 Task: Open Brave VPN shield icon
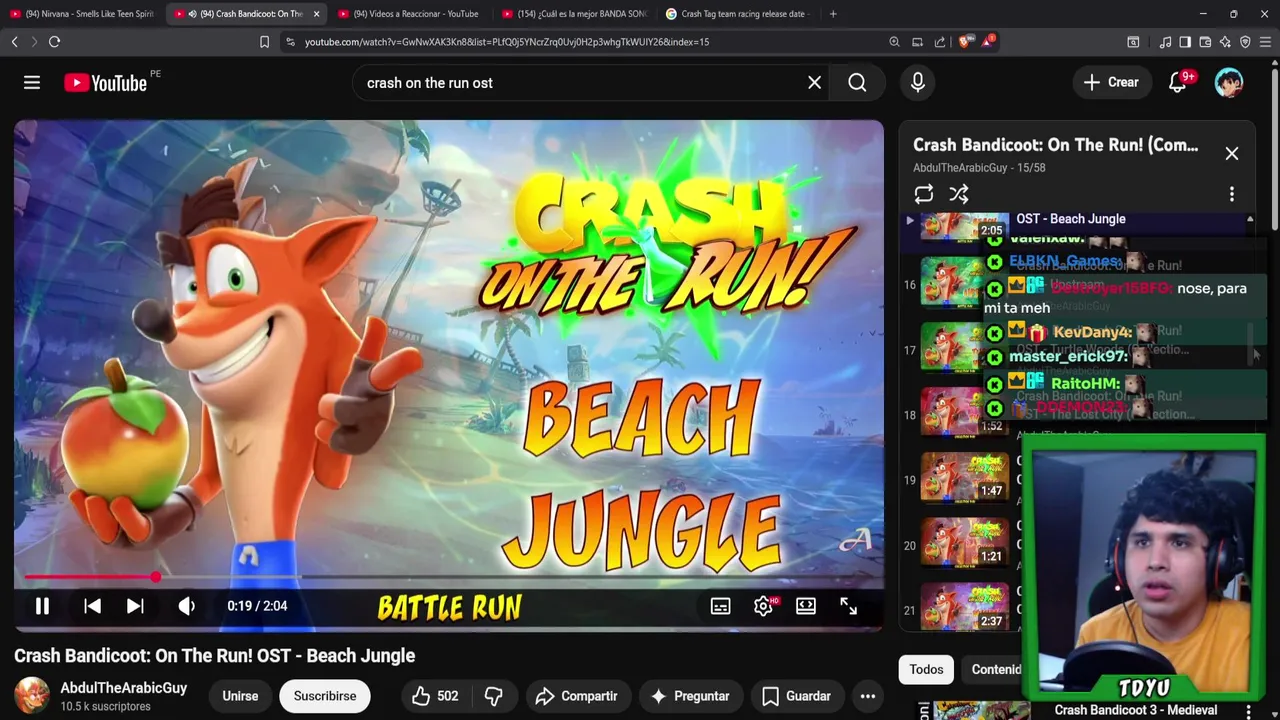click(1245, 42)
